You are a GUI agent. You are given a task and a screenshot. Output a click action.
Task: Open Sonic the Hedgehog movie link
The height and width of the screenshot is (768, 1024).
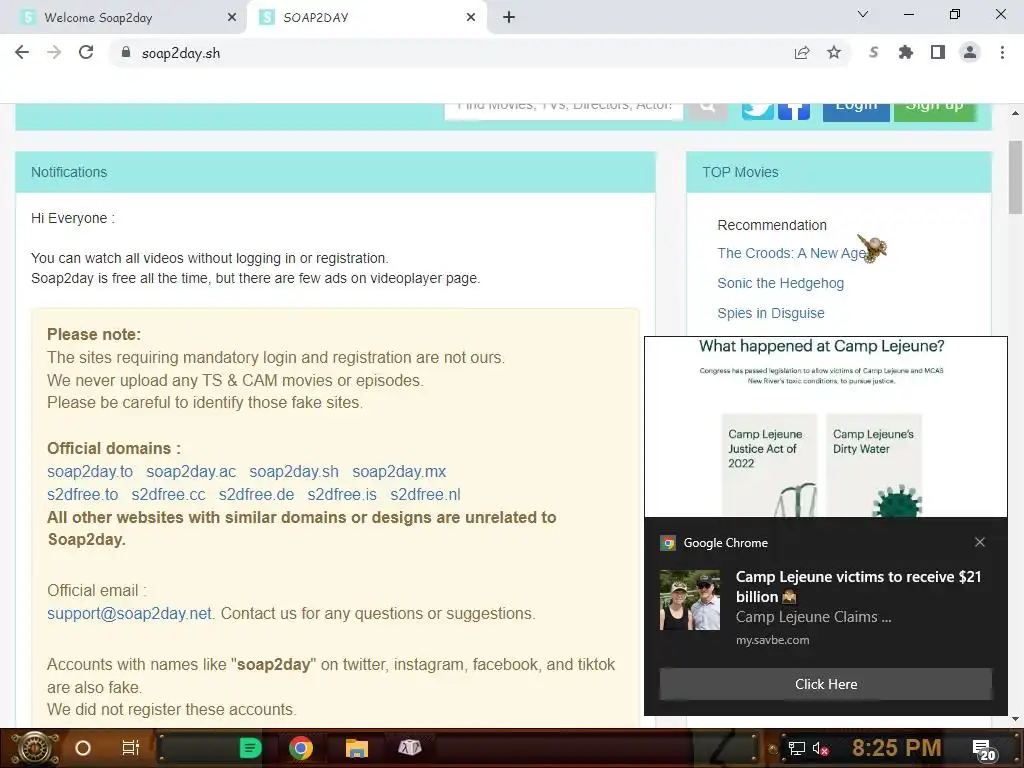780,283
